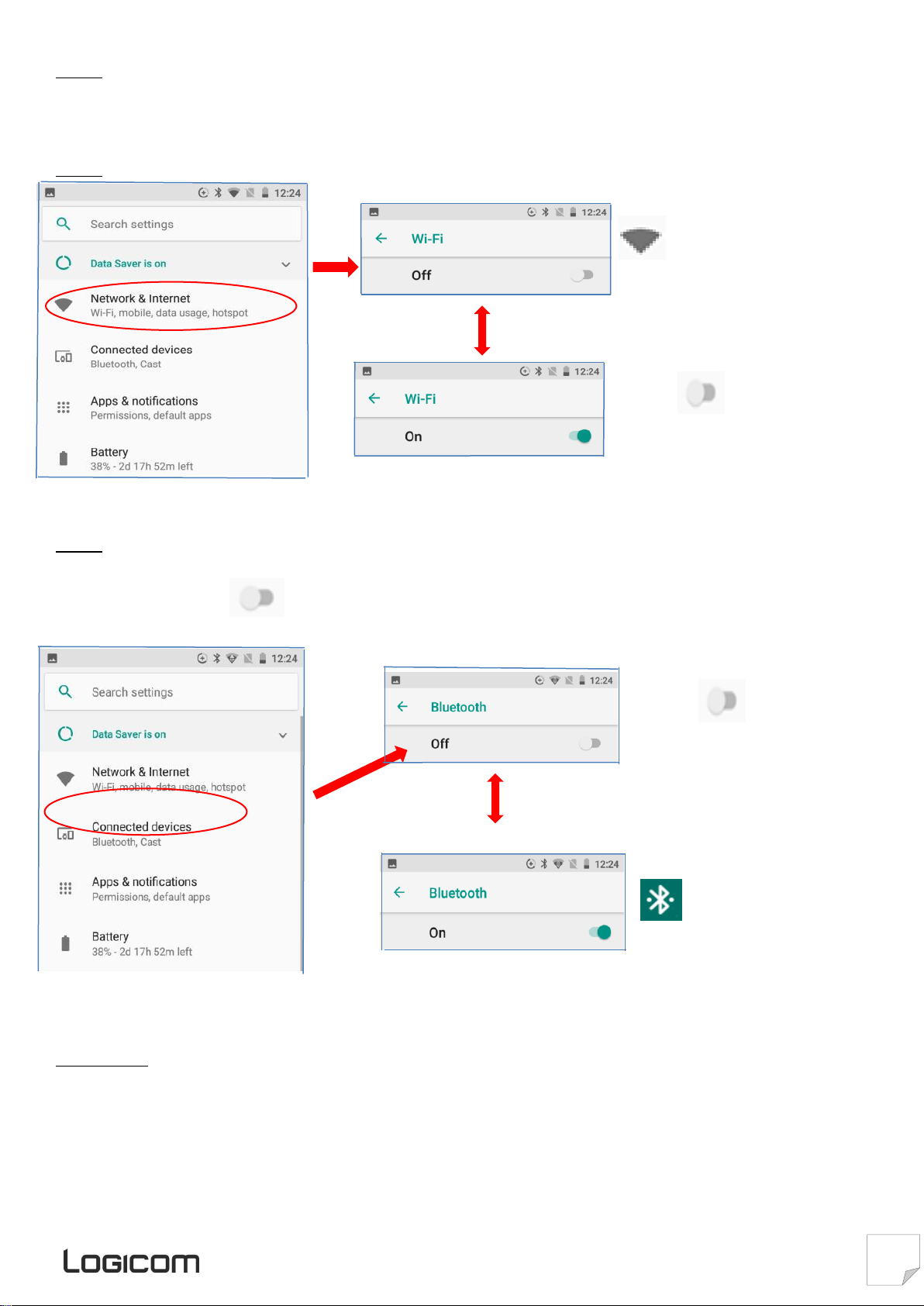Image resolution: width=924 pixels, height=1306 pixels.
Task: Click the back arrow in the Bluetooth Off panel
Action: click(x=402, y=707)
